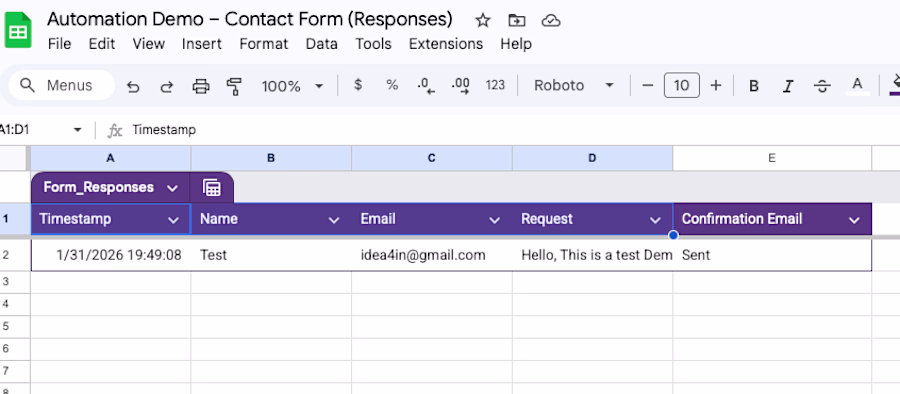The image size is (900, 394).
Task: Print the spreadsheet
Action: point(201,86)
